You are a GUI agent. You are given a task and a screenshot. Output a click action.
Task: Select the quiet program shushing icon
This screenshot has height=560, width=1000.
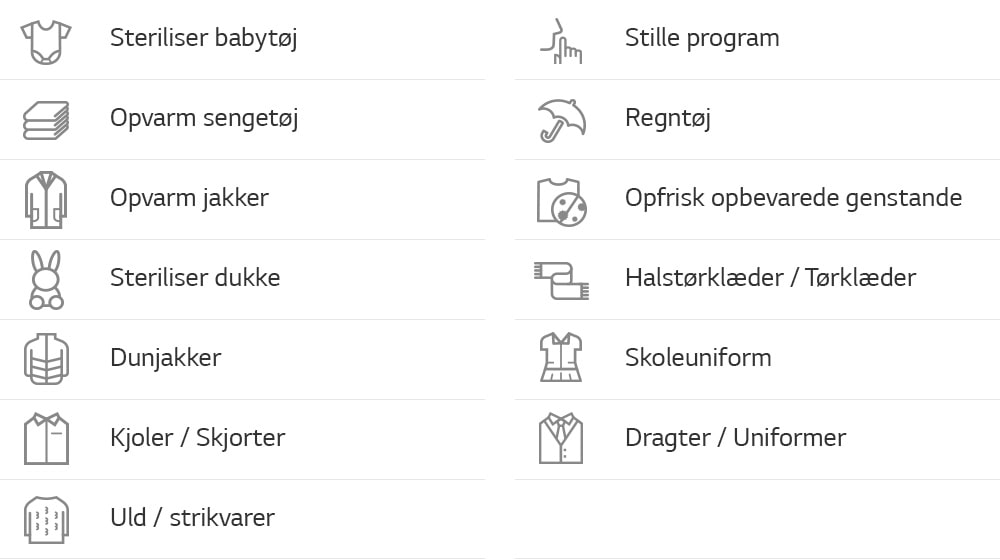(x=561, y=40)
